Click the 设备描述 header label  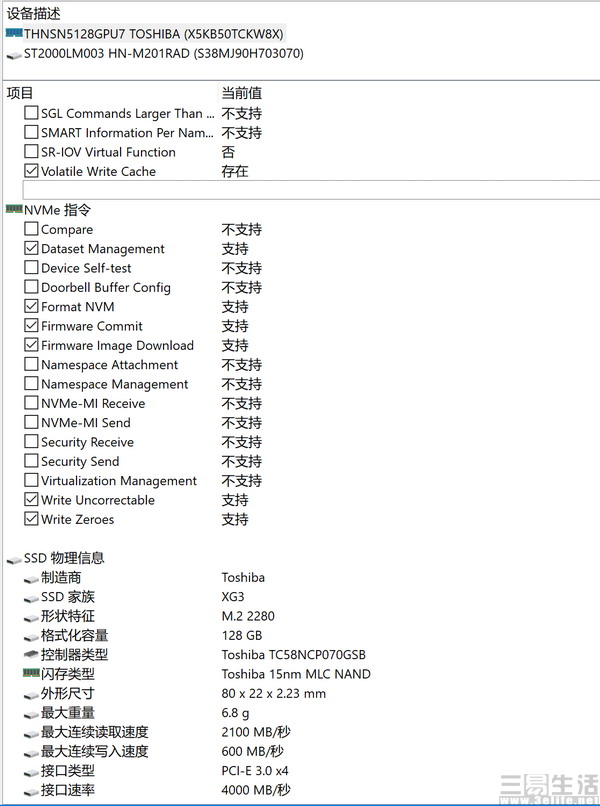[34, 13]
